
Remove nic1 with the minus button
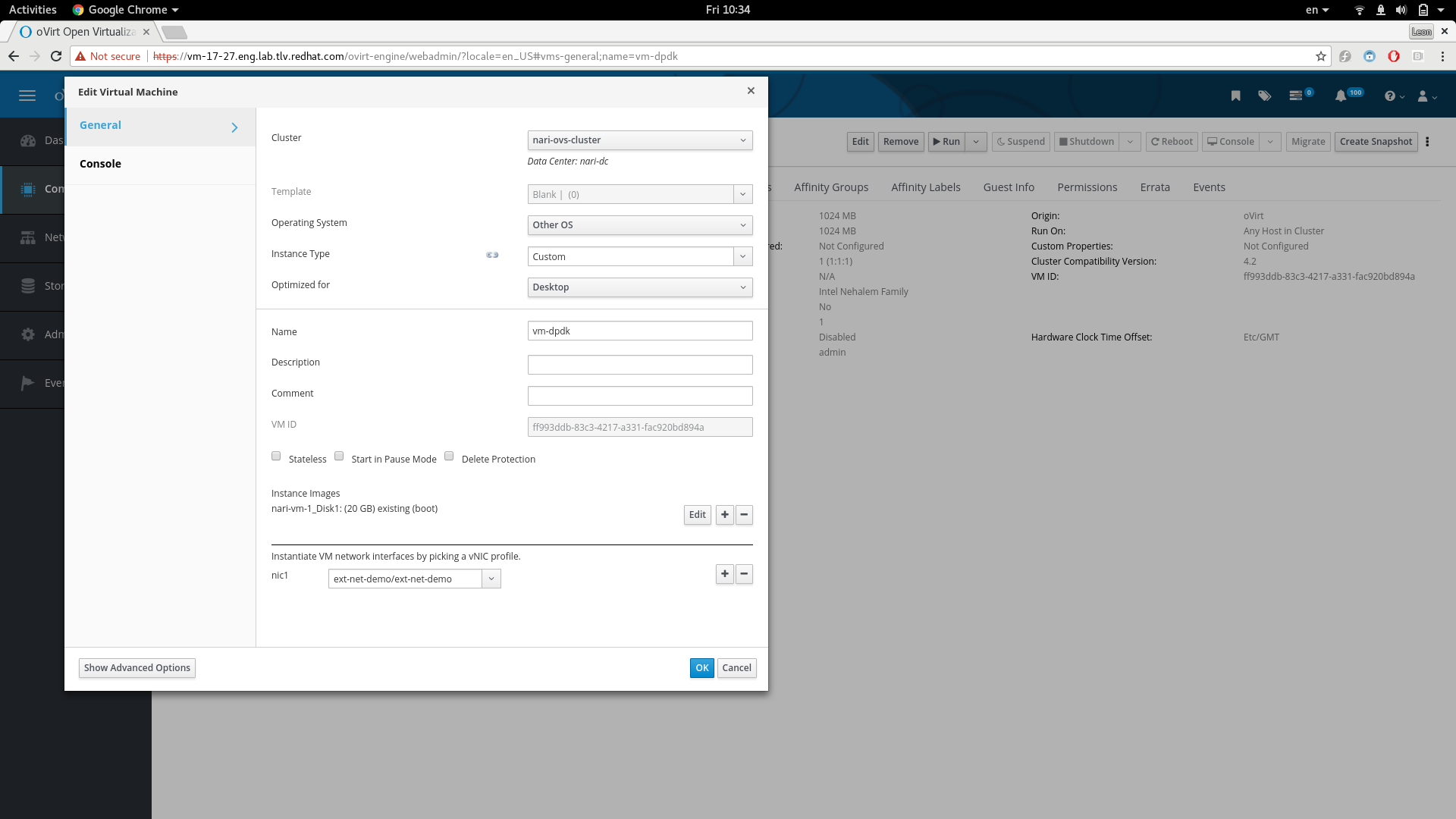click(x=744, y=574)
